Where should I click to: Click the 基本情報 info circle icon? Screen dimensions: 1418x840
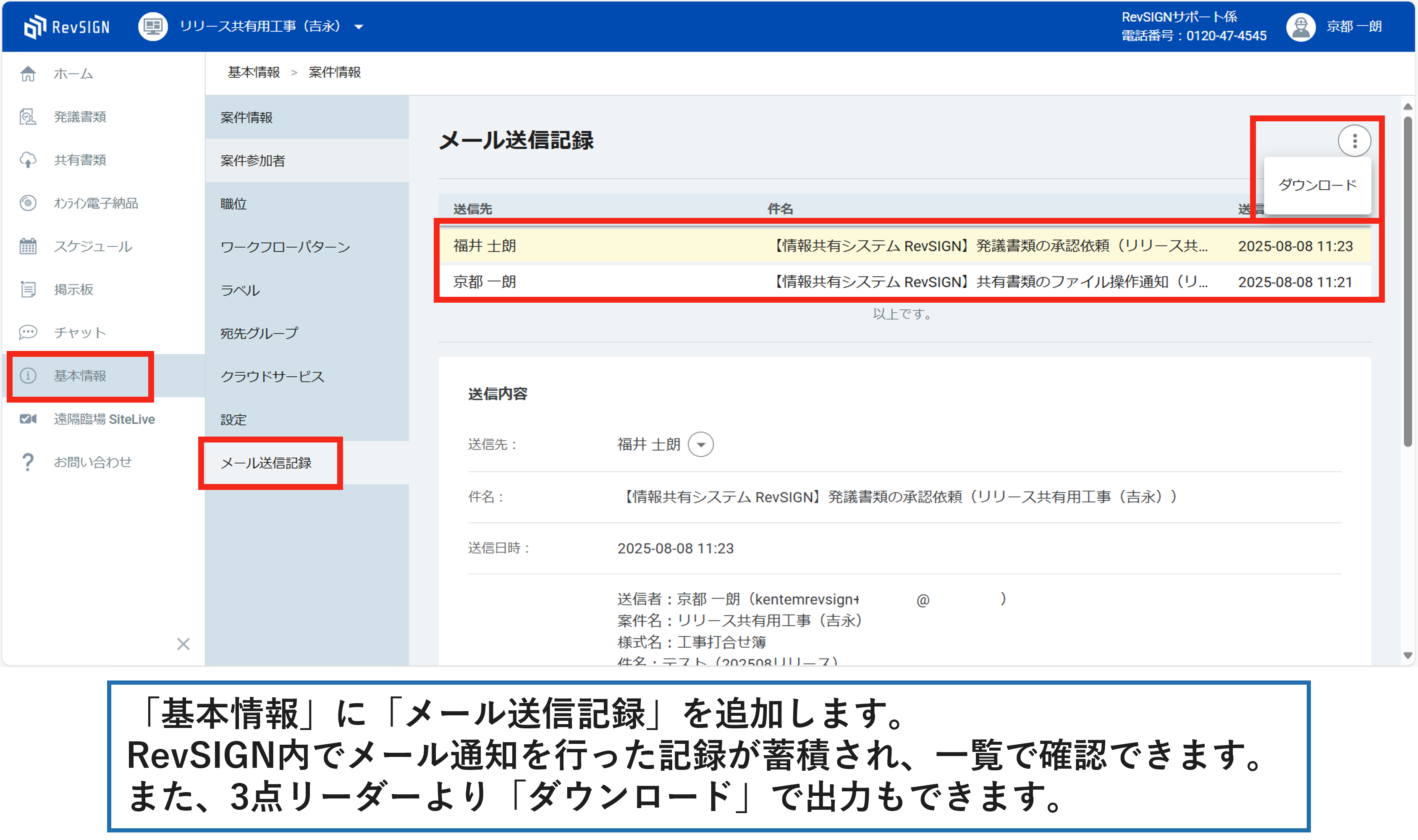click(28, 376)
